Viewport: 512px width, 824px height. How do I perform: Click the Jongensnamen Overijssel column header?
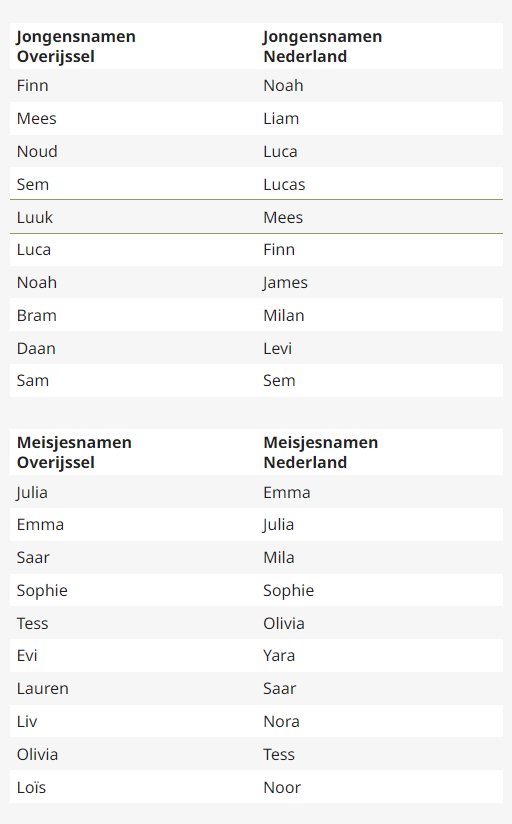[x=76, y=46]
